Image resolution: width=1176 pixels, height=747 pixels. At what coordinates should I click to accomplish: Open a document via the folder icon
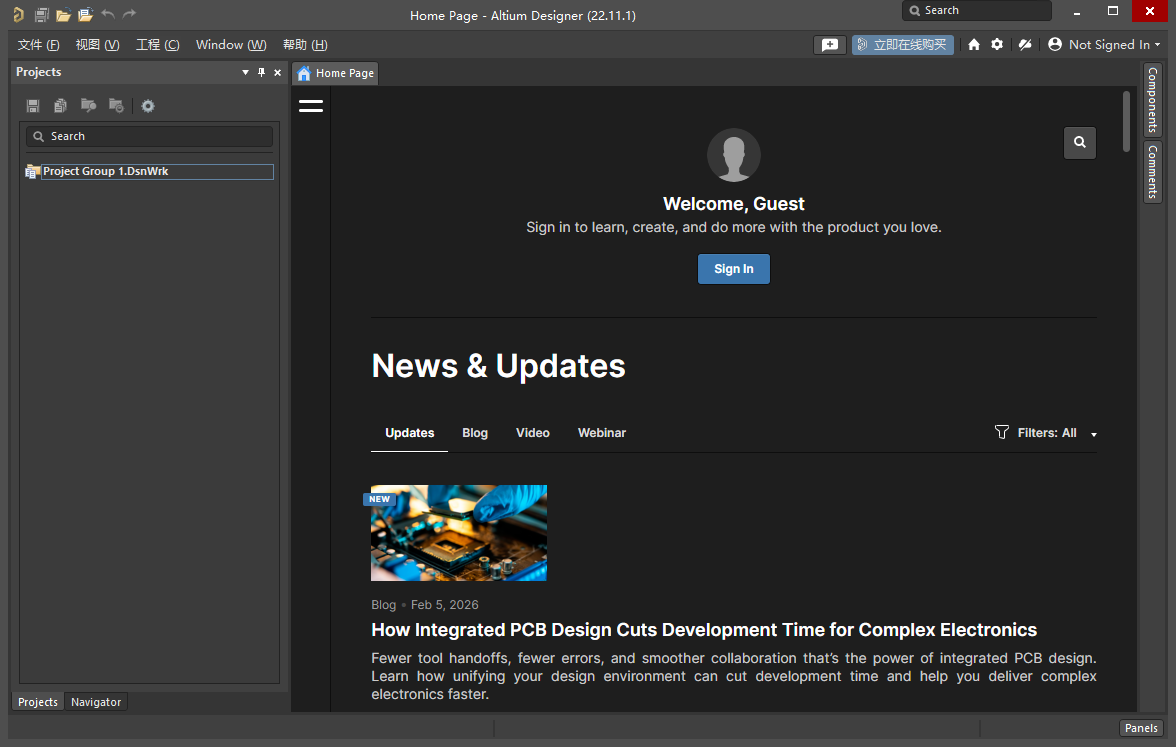63,15
